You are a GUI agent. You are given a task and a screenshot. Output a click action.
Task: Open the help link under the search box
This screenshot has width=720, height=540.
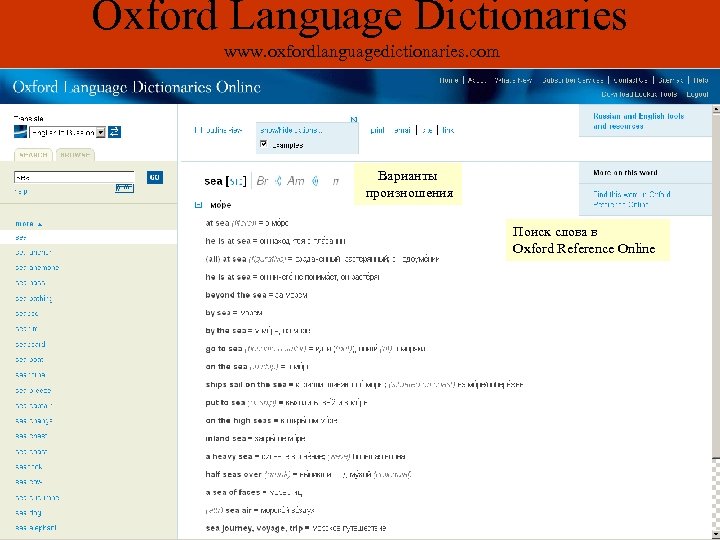[x=21, y=191]
